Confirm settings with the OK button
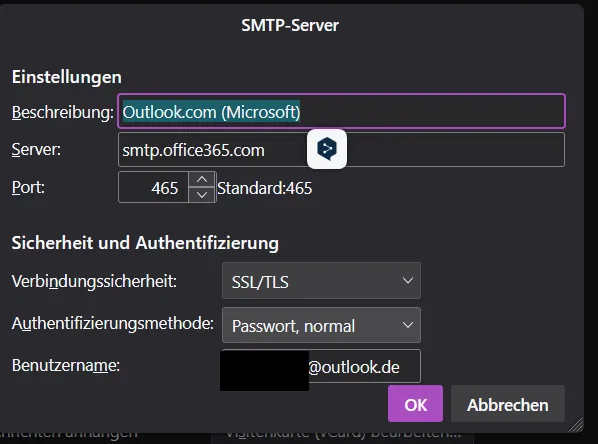The width and height of the screenshot is (598, 444). point(415,404)
